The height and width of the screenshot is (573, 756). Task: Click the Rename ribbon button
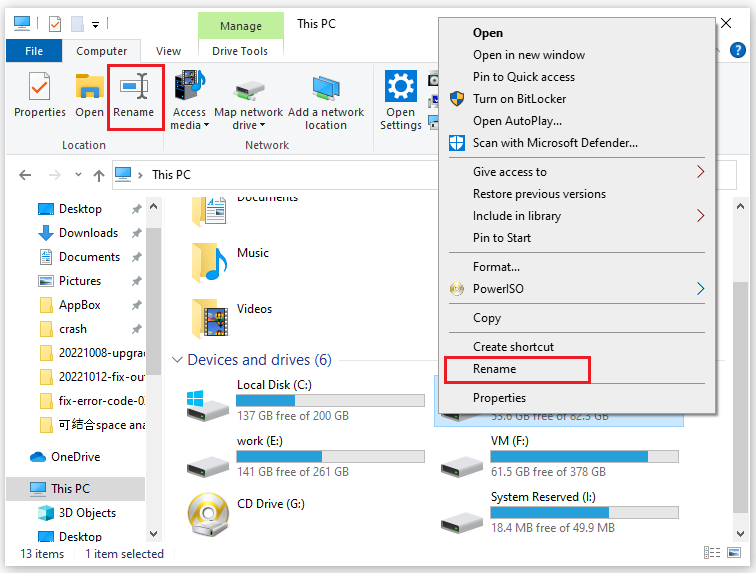click(x=134, y=96)
